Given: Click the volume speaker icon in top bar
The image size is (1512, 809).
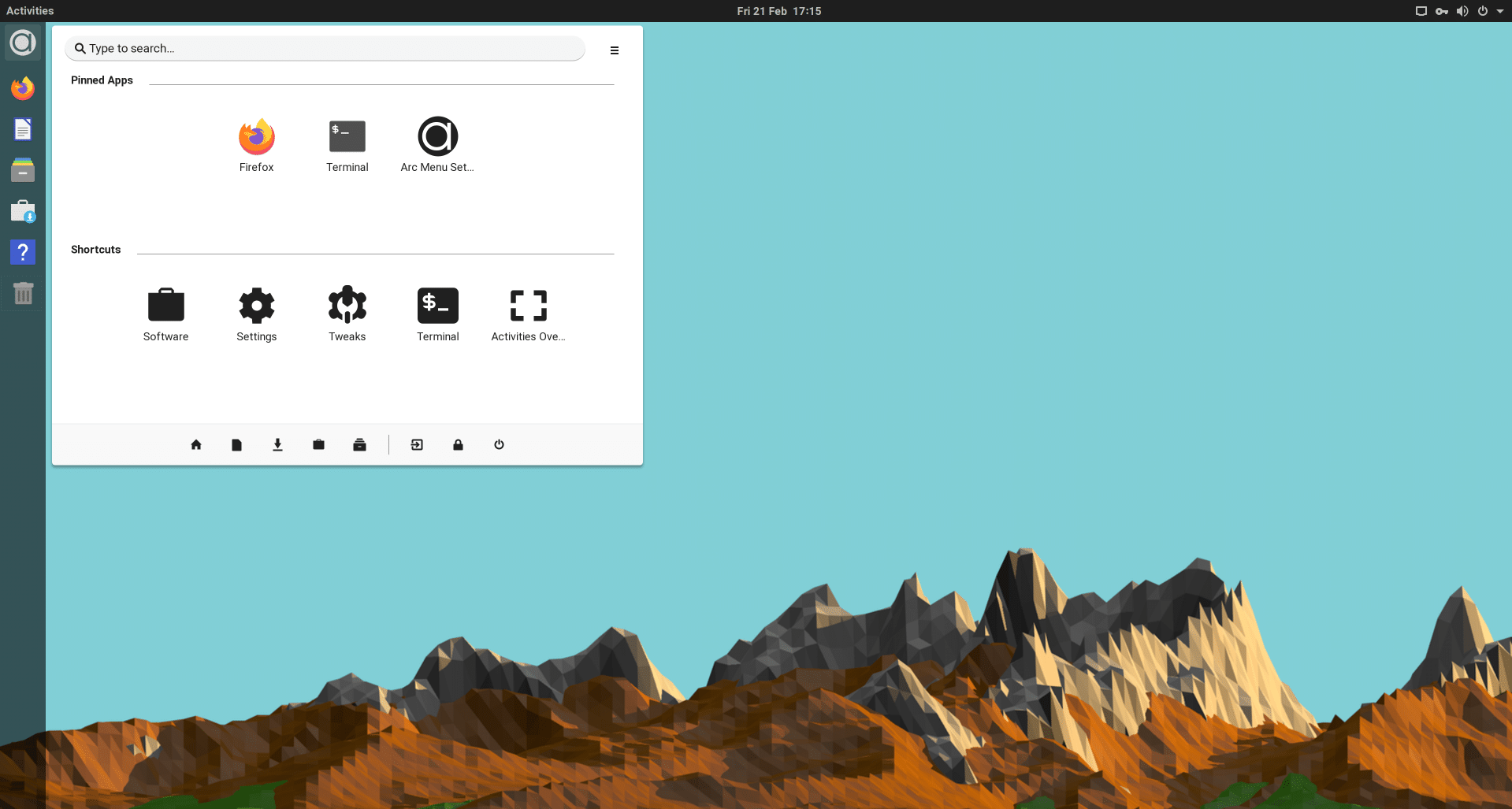Looking at the screenshot, I should pyautogui.click(x=1462, y=11).
